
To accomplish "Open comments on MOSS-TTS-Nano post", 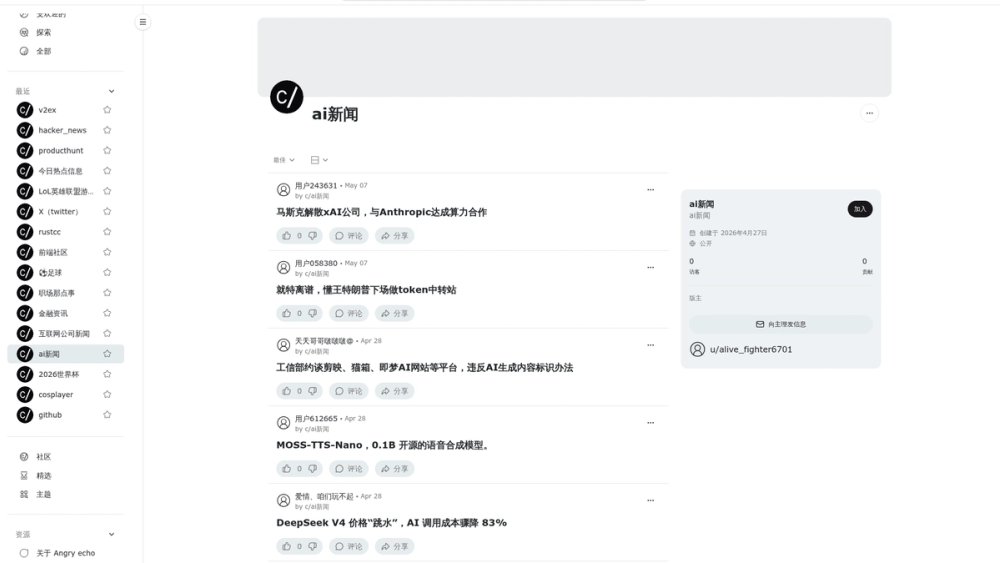I will pos(349,469).
